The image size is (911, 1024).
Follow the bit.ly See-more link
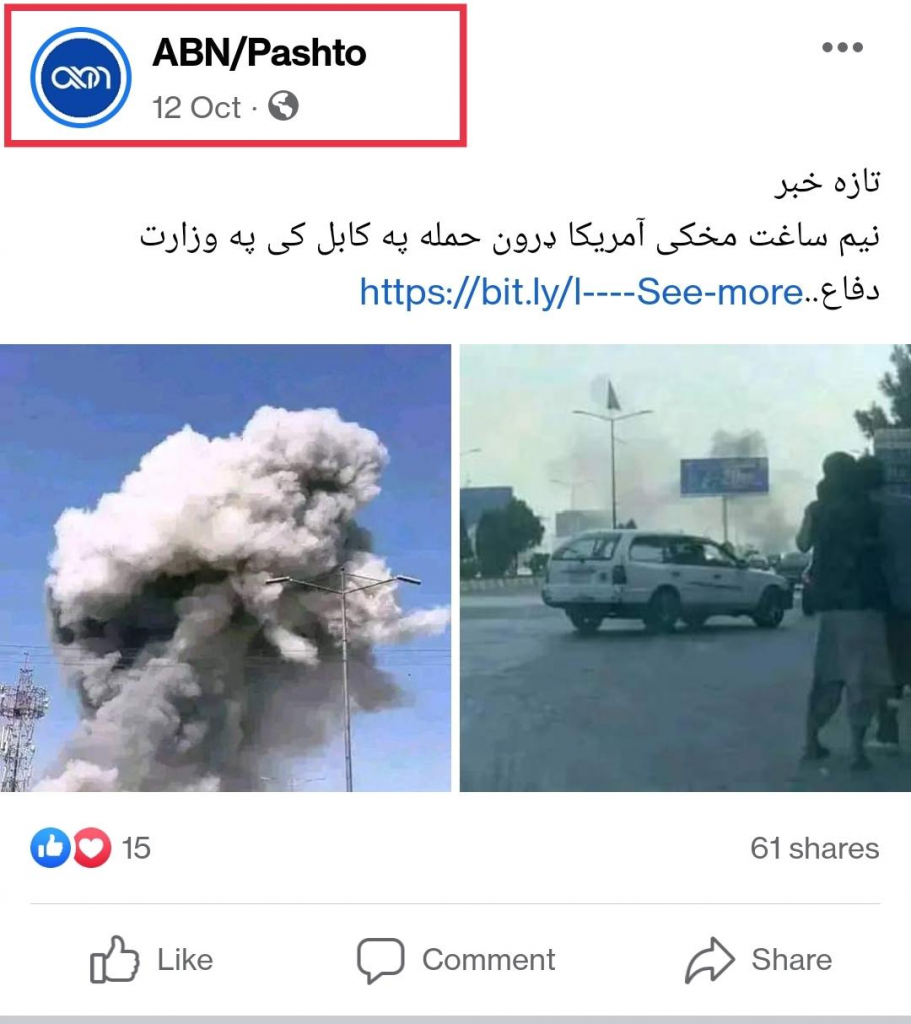click(581, 292)
